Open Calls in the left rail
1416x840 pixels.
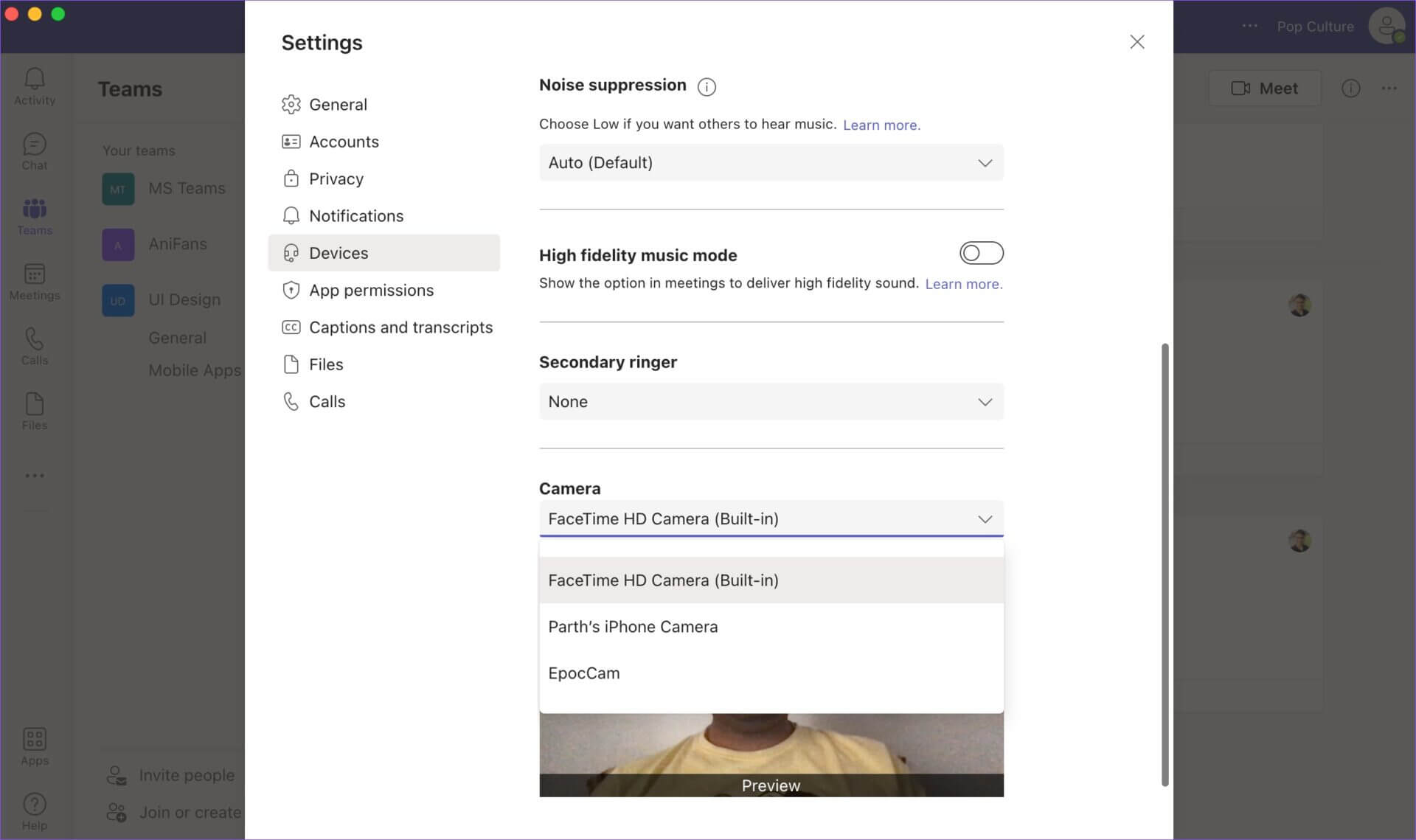point(35,347)
